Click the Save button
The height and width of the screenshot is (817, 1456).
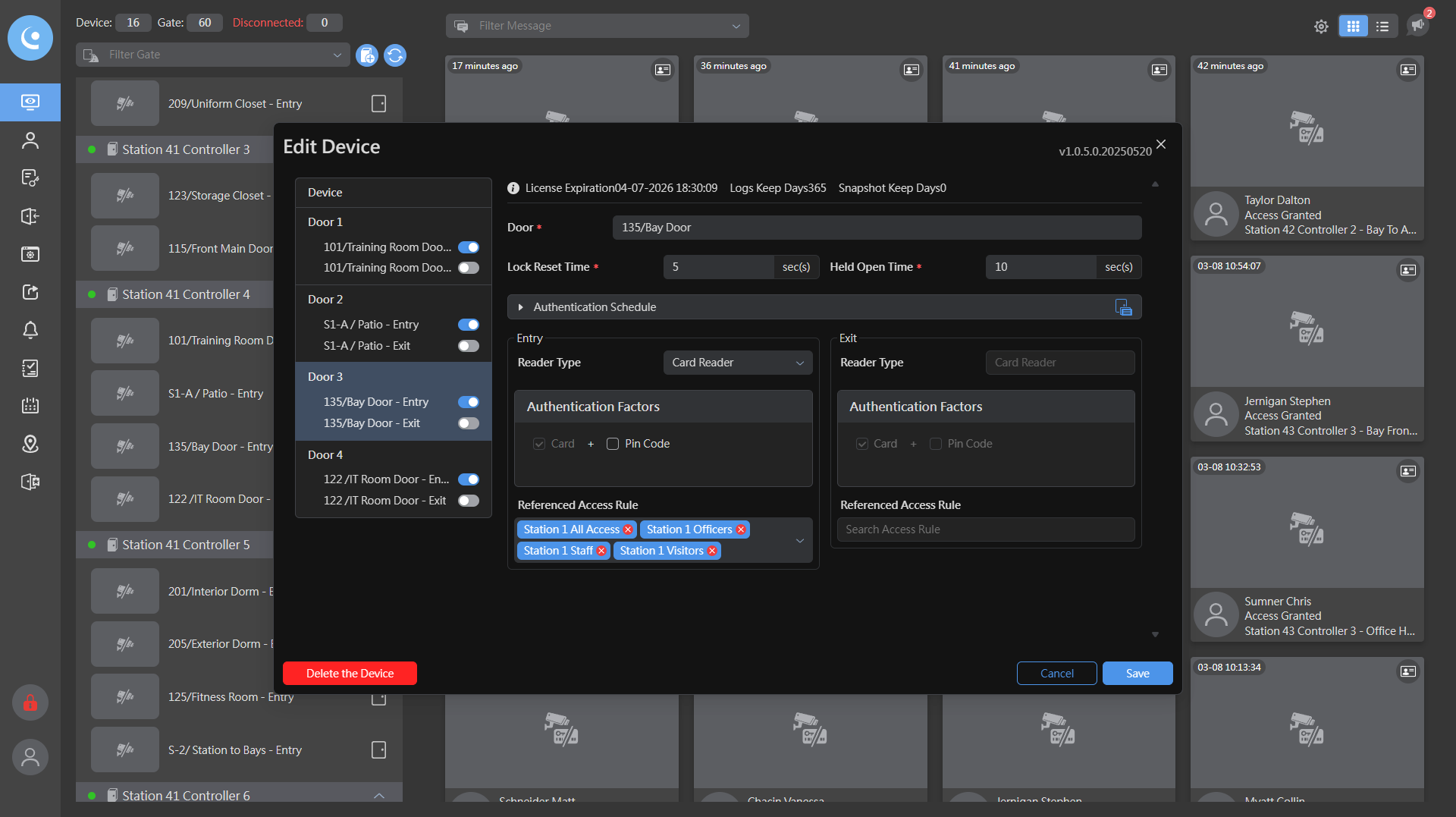tap(1137, 674)
